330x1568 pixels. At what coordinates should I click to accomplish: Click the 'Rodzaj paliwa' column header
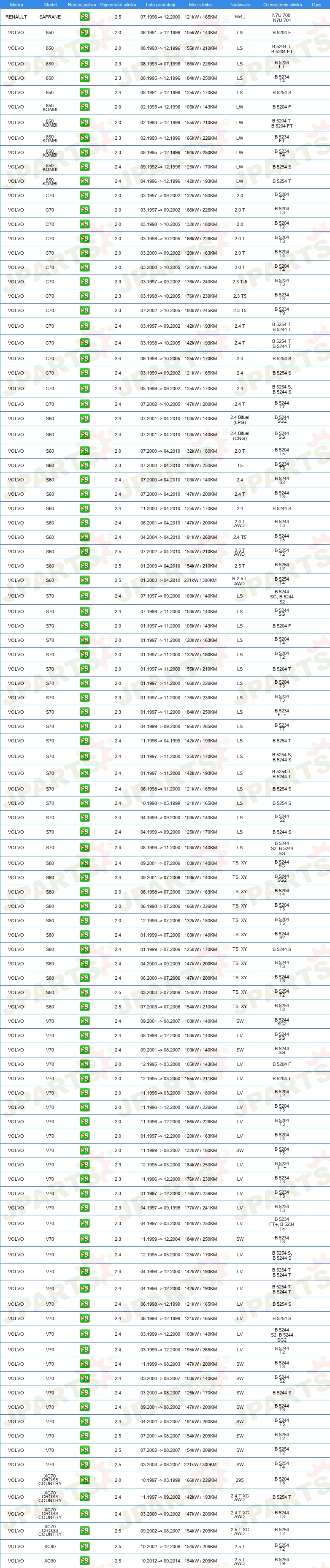(x=82, y=4)
